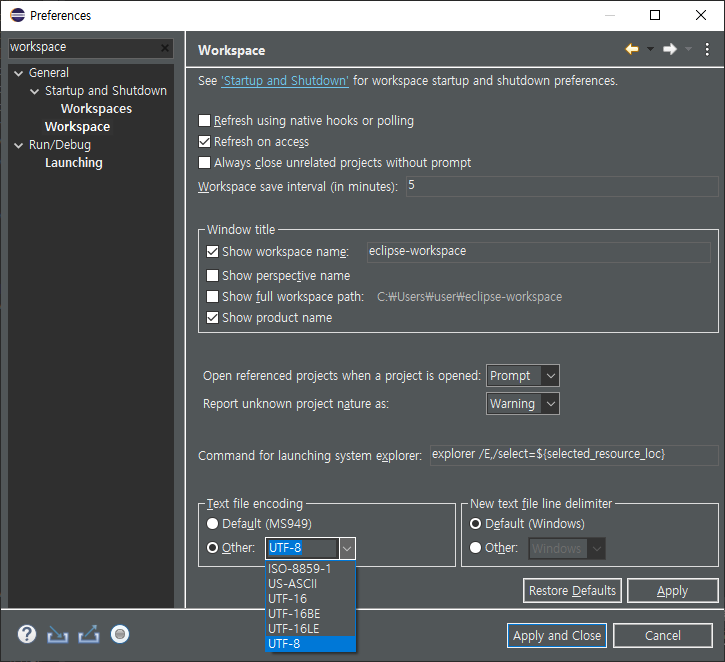725x662 pixels.
Task: Select Launching under Run/Debug
Action: click(x=74, y=163)
